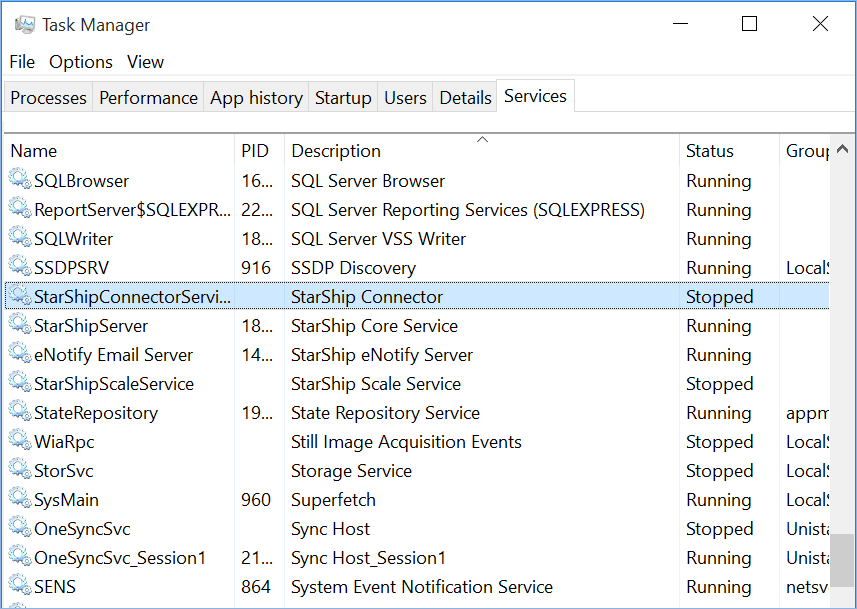
Task: Click the appm group cell for StateRepository
Action: coord(807,413)
